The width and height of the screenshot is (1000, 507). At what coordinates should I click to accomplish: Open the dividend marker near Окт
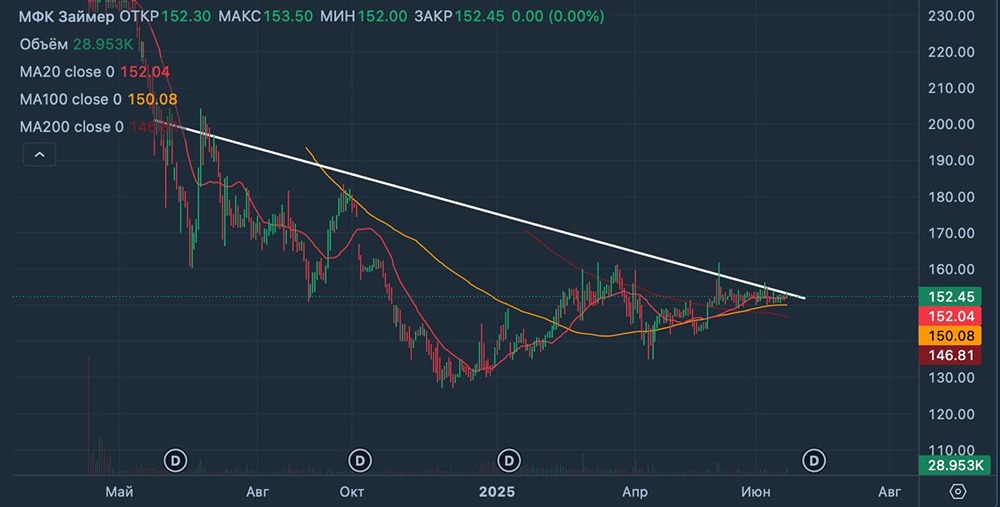pos(360,460)
